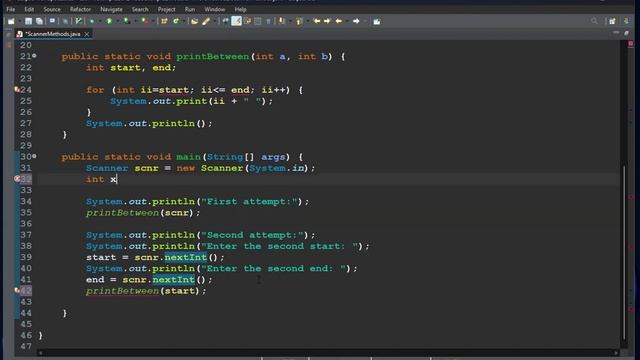Click the pencil Search toolbar icon
The width and height of the screenshot is (640, 360).
pyautogui.click(x=206, y=21)
